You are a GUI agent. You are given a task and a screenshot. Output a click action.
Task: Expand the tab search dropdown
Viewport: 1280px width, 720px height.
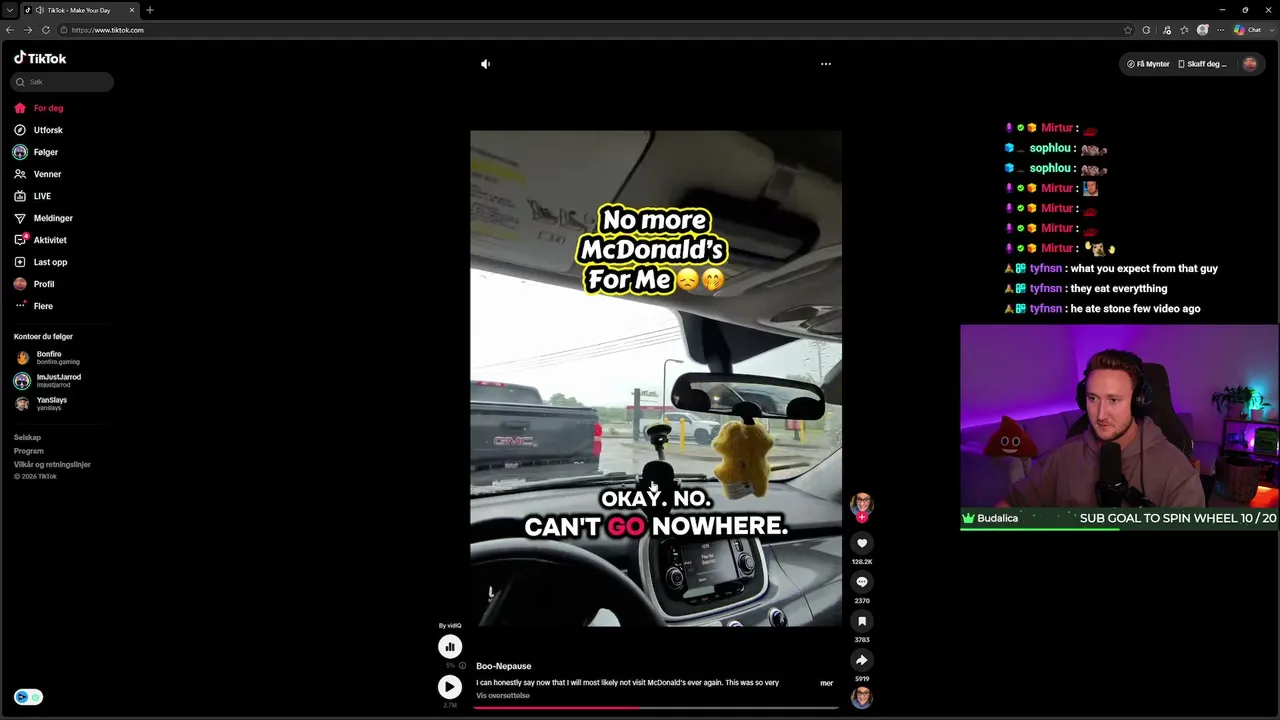point(9,10)
